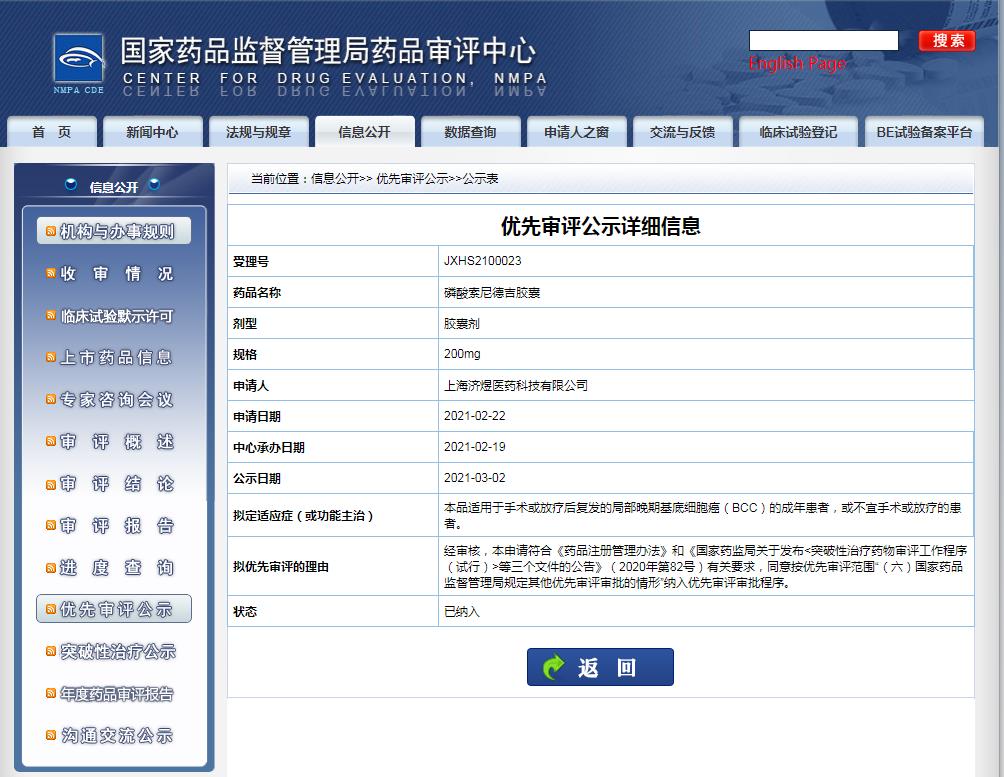The width and height of the screenshot is (1004, 777).
Task: Click the 返回 back button
Action: point(600,667)
